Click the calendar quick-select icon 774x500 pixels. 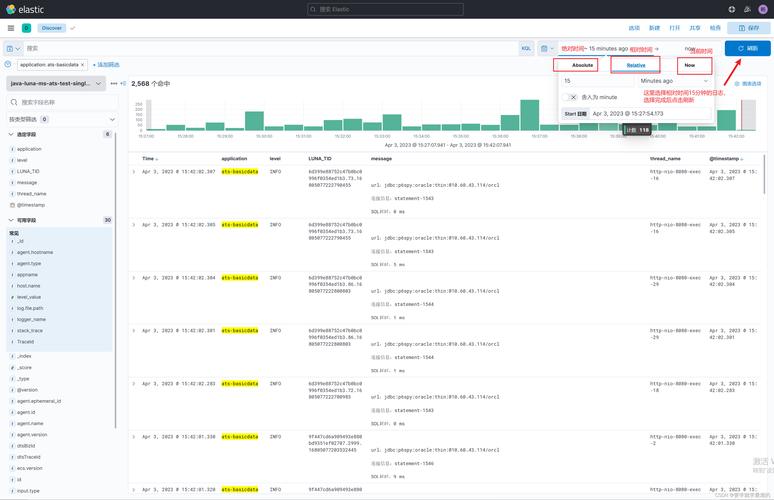coord(546,48)
